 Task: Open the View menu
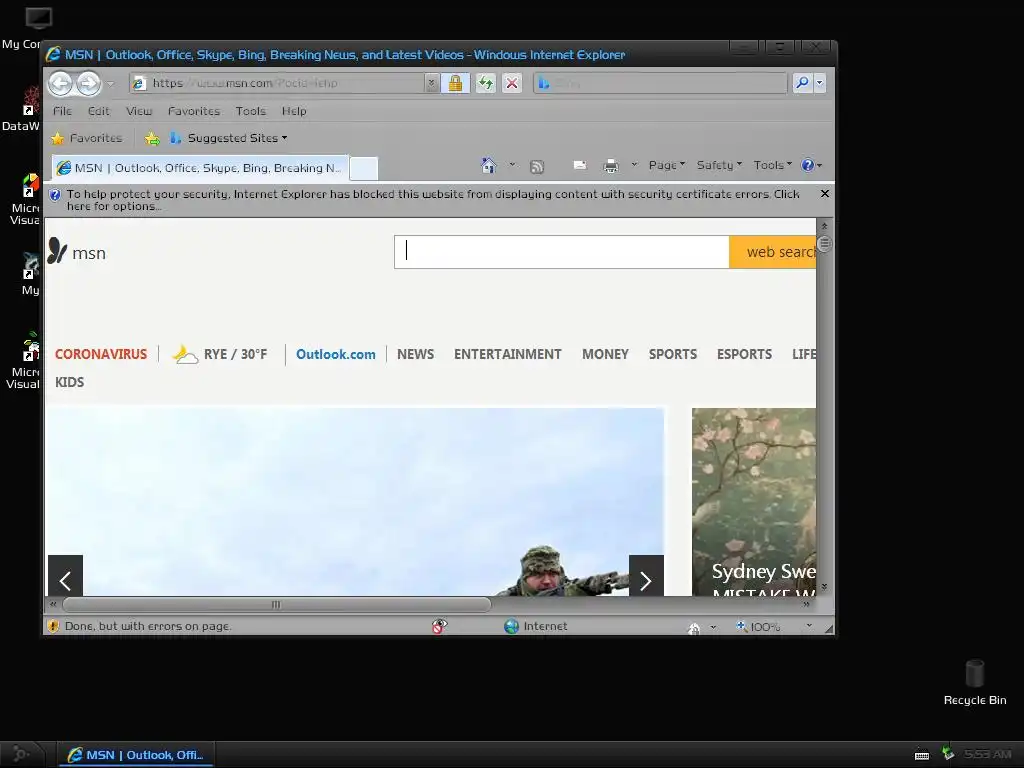(139, 111)
